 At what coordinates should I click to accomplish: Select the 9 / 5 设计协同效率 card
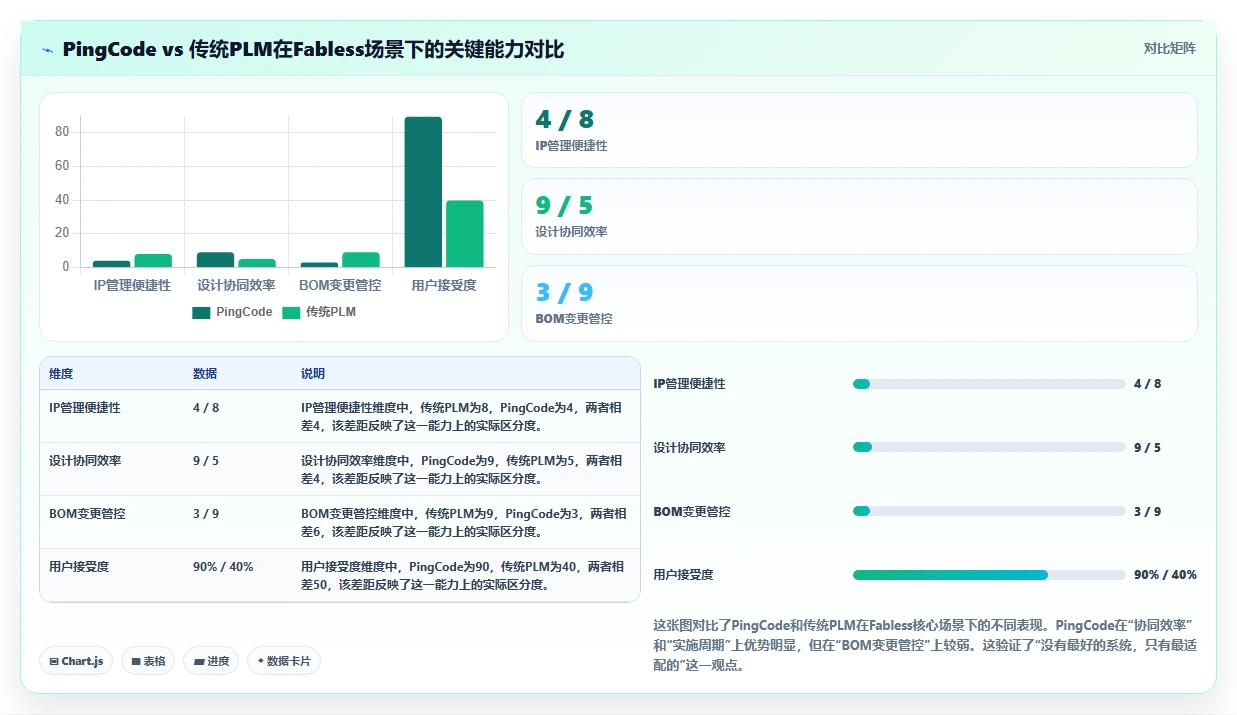[859, 216]
